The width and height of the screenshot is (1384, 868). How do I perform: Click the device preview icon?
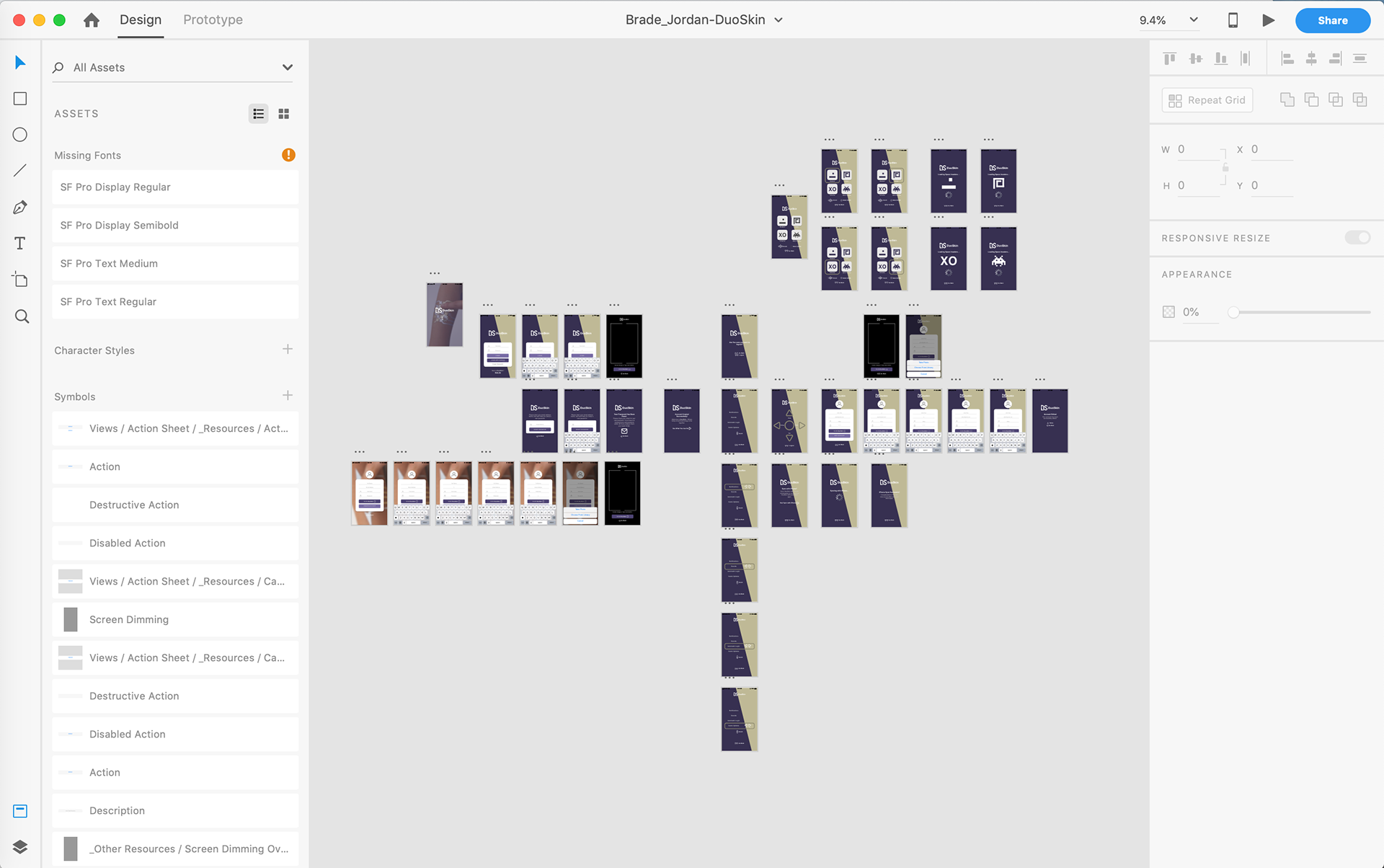click(1233, 20)
